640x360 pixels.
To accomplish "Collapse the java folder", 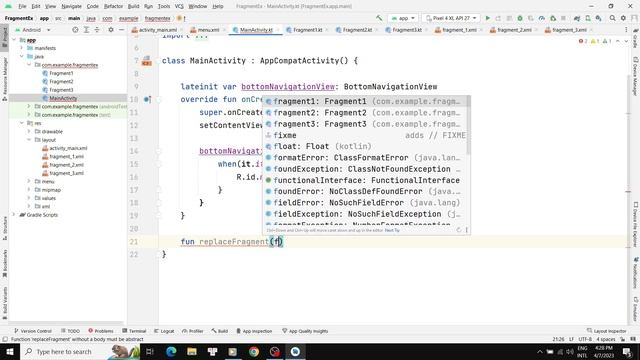I will click(x=22, y=56).
